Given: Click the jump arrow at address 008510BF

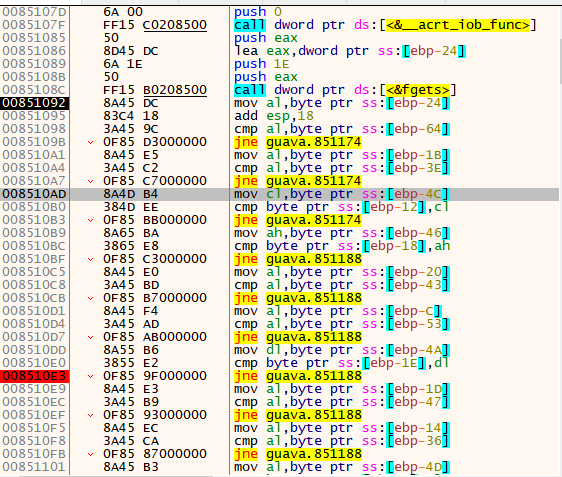Looking at the screenshot, I should [91, 259].
